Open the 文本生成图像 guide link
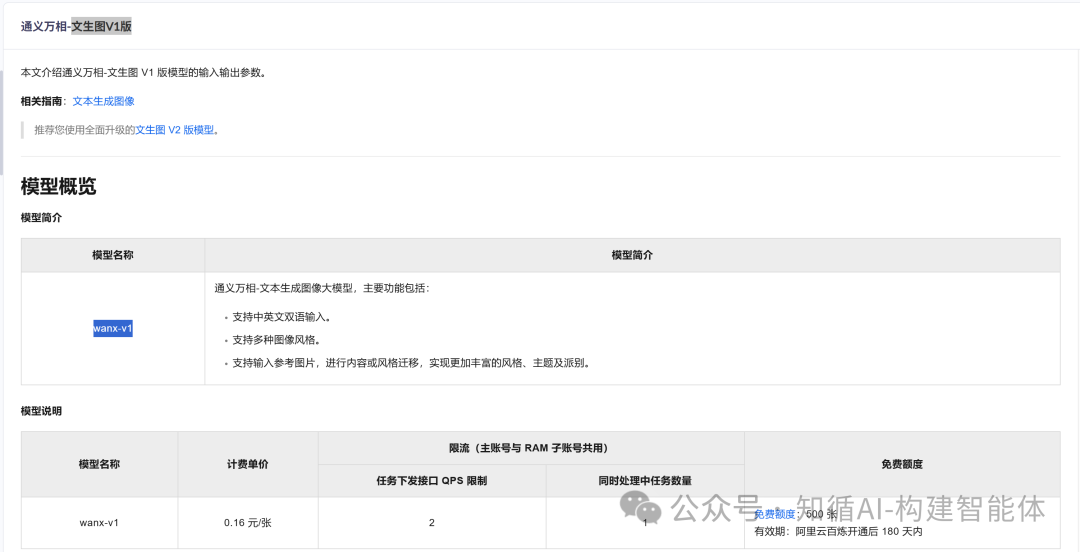Viewport: 1080px width, 552px height. (103, 101)
